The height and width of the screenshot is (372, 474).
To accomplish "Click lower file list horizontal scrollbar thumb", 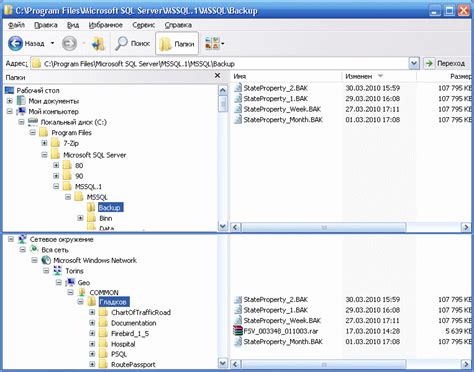I will pos(324,364).
